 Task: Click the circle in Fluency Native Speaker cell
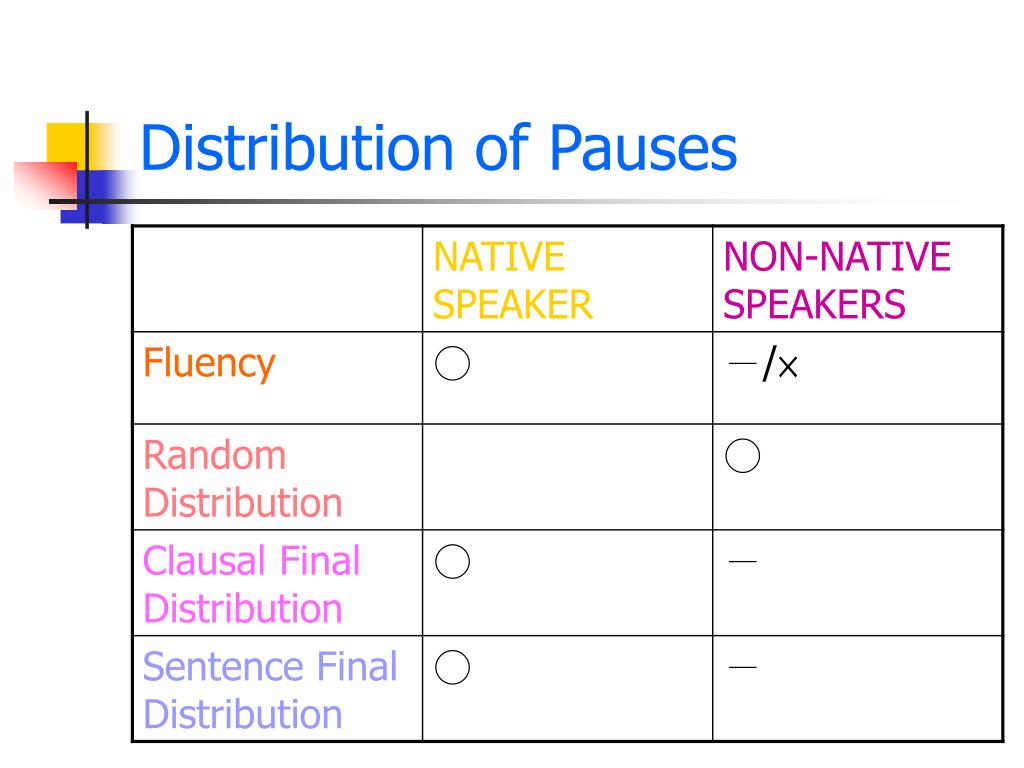click(x=452, y=363)
